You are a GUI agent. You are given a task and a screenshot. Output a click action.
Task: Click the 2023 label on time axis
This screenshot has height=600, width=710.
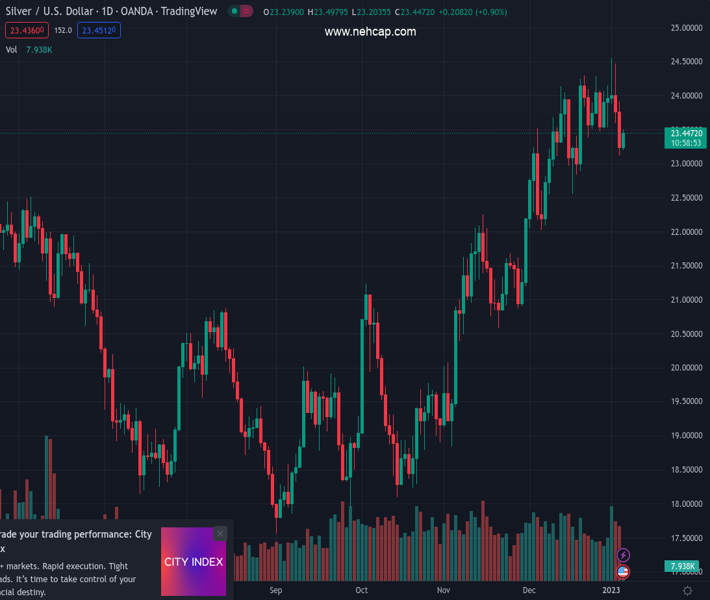coord(611,590)
